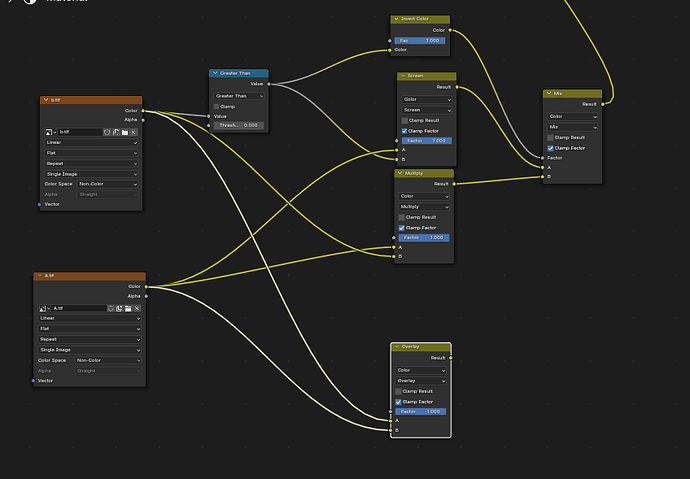Screen dimensions: 690x479
Task: Collapse the Invert Color node
Action: (x=396, y=19)
